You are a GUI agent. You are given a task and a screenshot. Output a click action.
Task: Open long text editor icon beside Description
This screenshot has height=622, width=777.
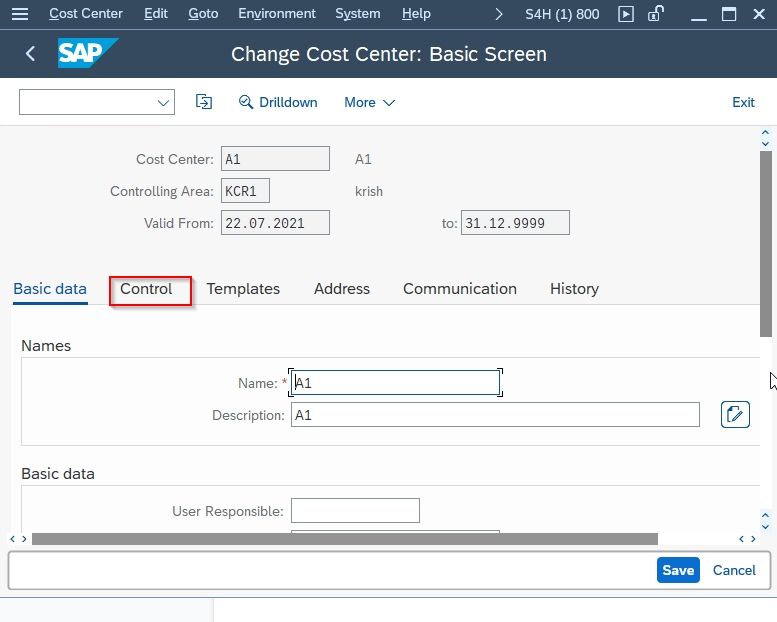pos(735,414)
